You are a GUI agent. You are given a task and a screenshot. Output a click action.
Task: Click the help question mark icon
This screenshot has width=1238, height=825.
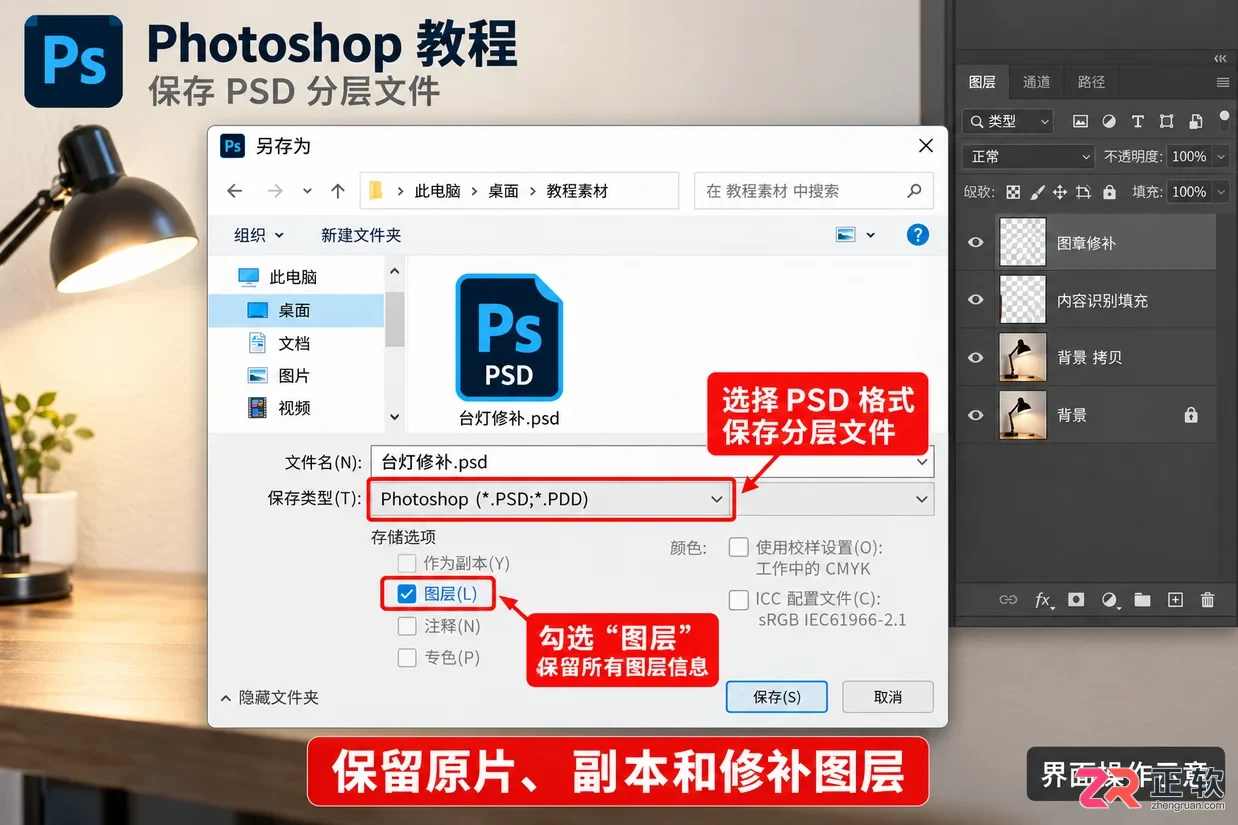pyautogui.click(x=917, y=235)
